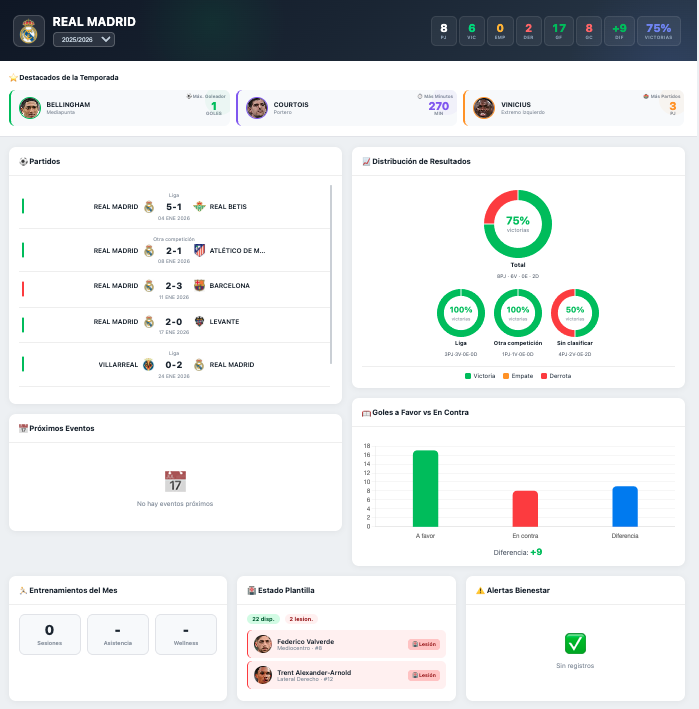This screenshot has height=709, width=699.
Task: Click the Total 75% donut chart
Action: (518, 224)
